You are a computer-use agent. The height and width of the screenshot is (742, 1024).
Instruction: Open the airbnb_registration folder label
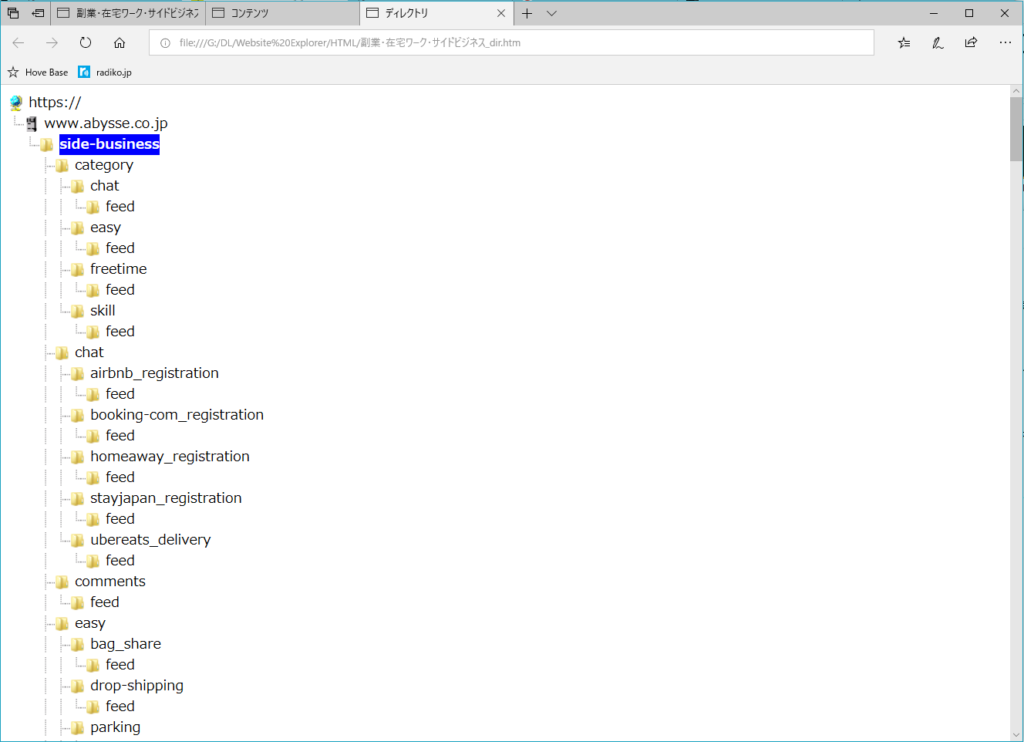(x=154, y=374)
